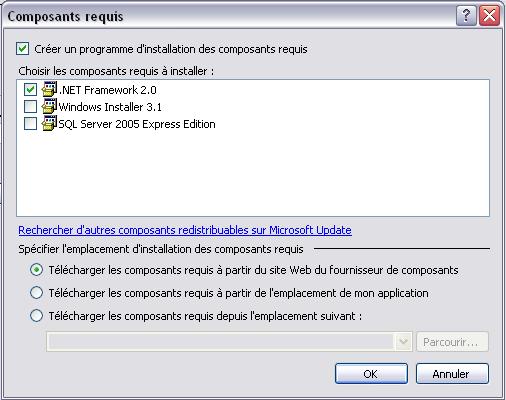The image size is (506, 400).
Task: Confirm with the OK button
Action: click(371, 374)
